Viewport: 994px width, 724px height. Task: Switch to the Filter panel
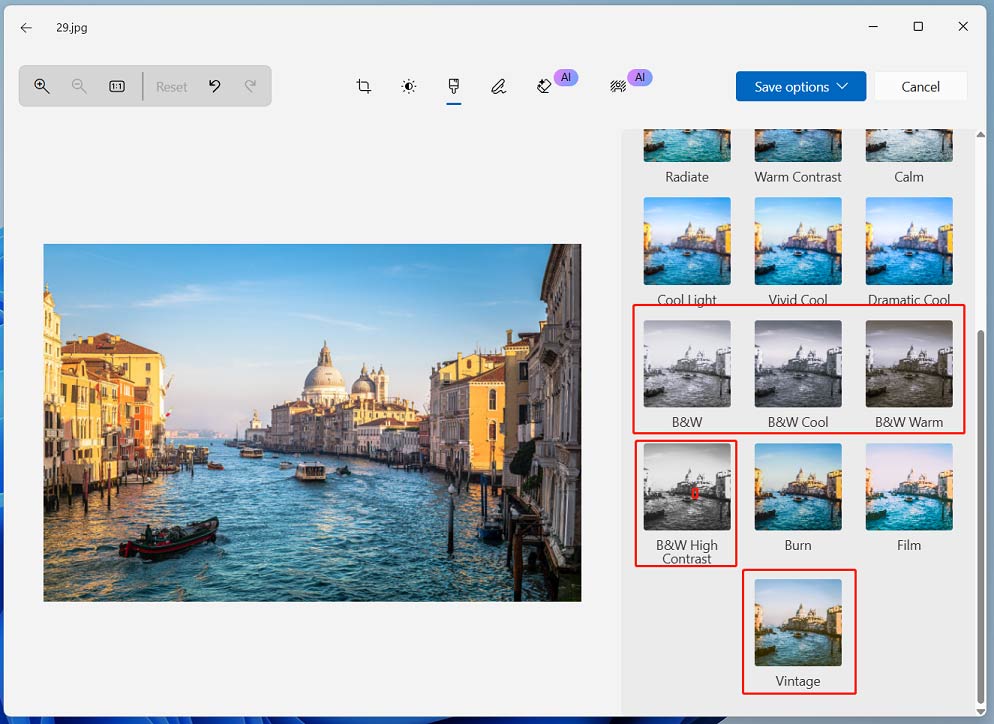453,86
